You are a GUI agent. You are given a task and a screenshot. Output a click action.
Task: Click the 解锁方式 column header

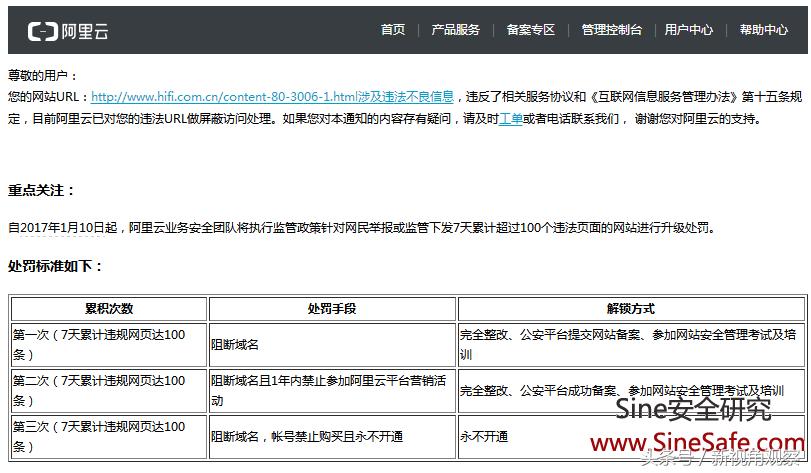(631, 309)
